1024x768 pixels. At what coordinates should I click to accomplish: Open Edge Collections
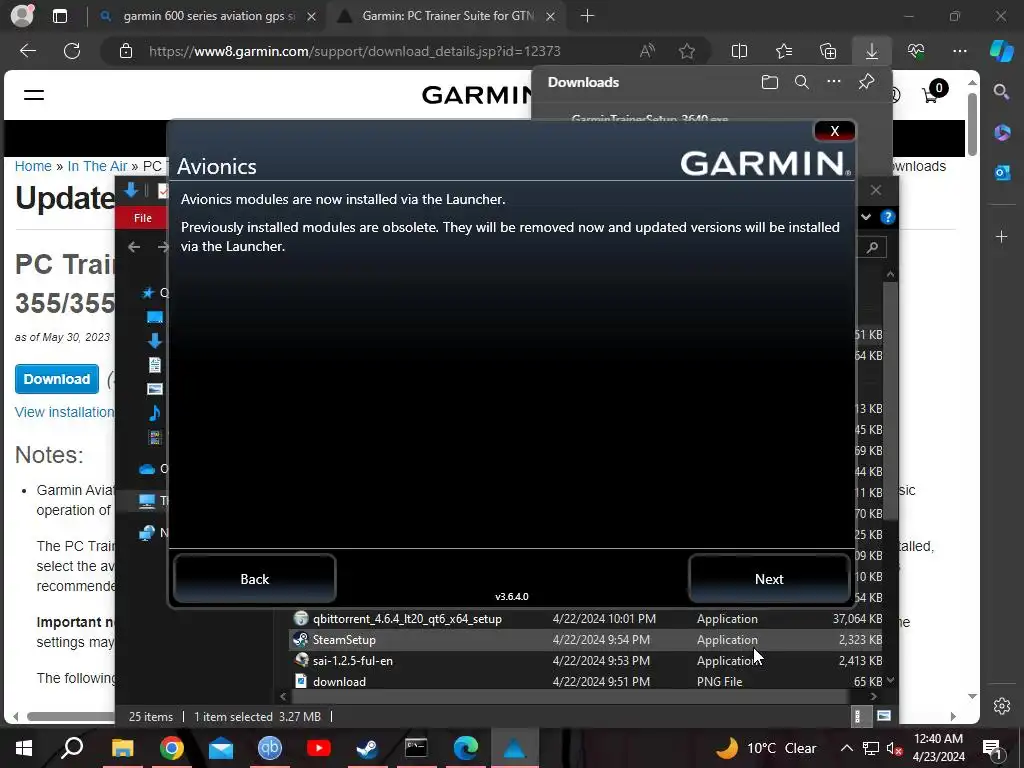(828, 51)
